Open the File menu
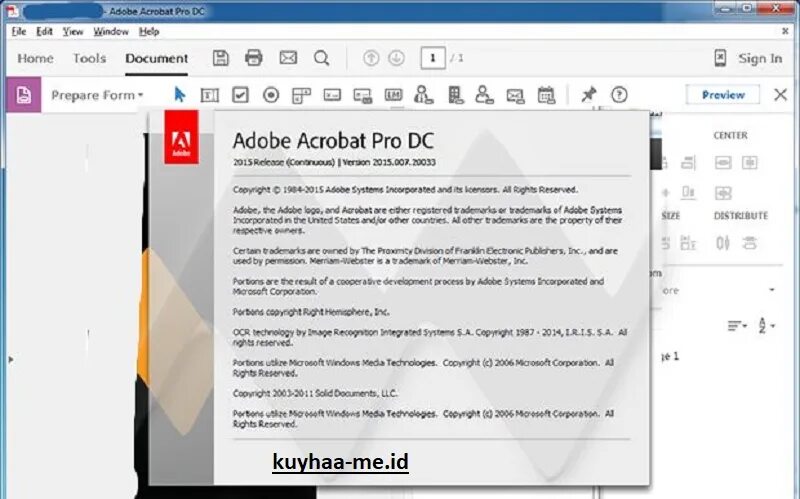Screen dimensions: 800x499 coord(19,31)
